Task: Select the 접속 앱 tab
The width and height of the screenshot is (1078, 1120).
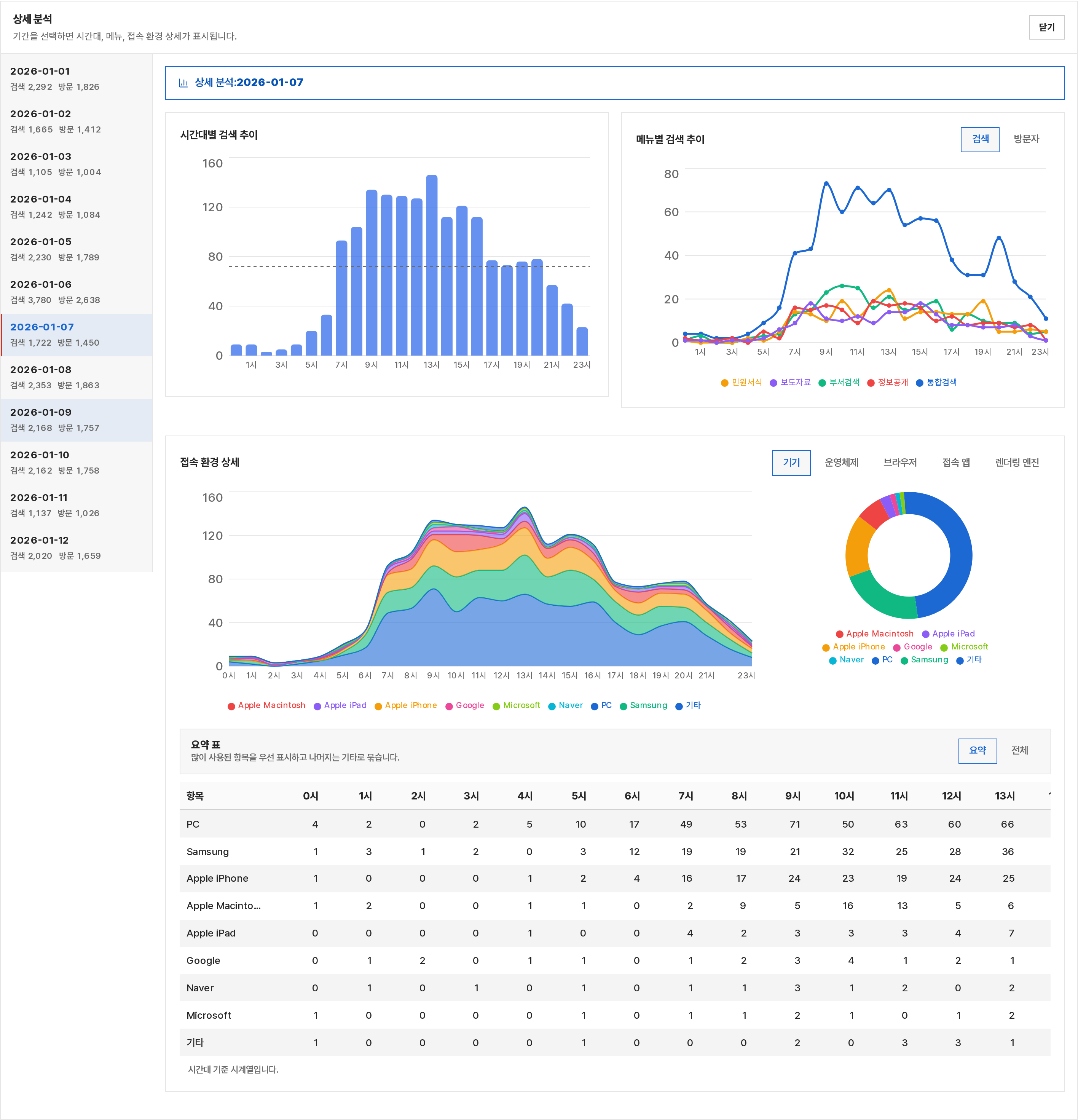Action: tap(956, 463)
